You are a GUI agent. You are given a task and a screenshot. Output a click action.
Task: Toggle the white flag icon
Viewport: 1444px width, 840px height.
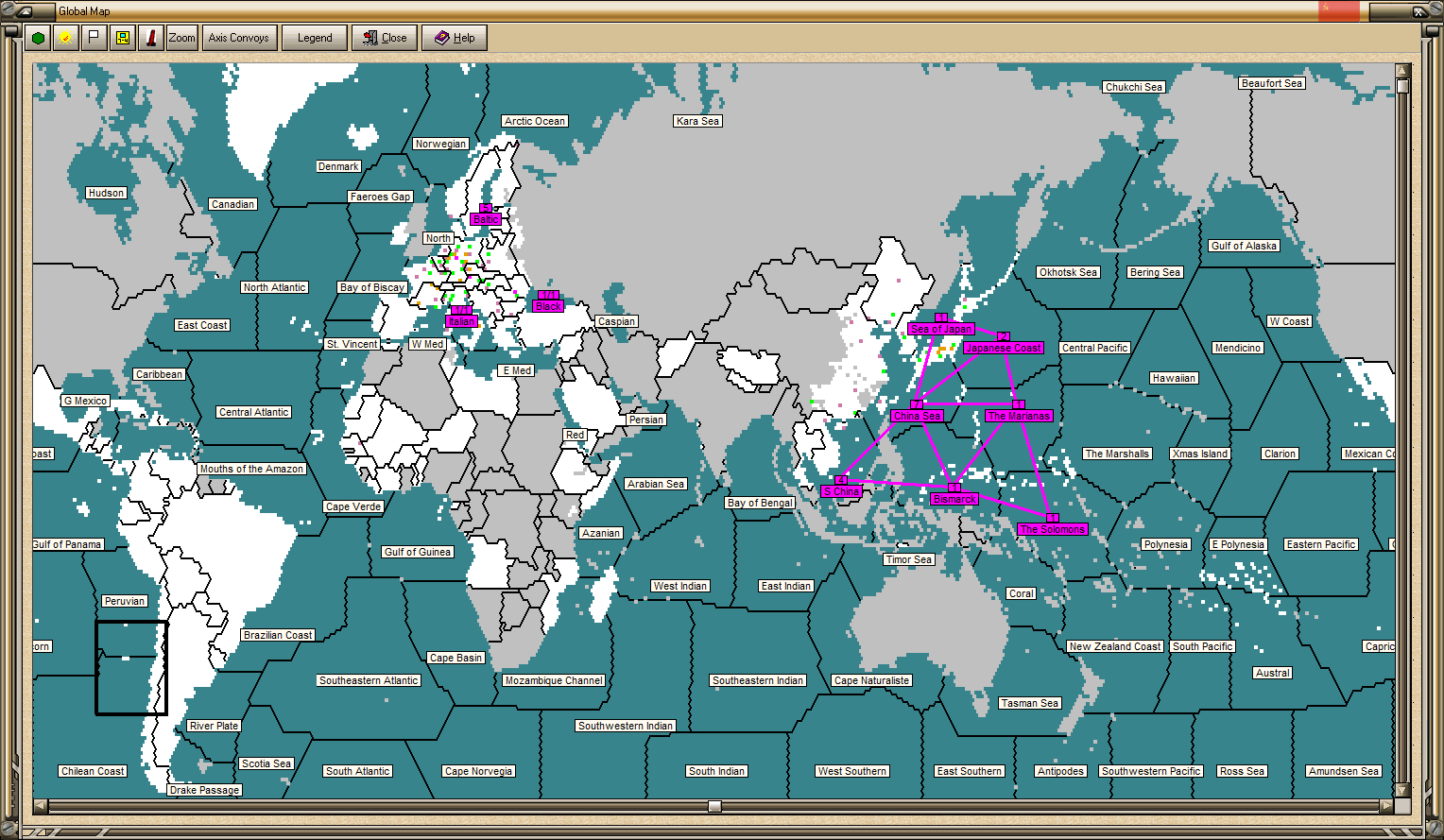(94, 38)
